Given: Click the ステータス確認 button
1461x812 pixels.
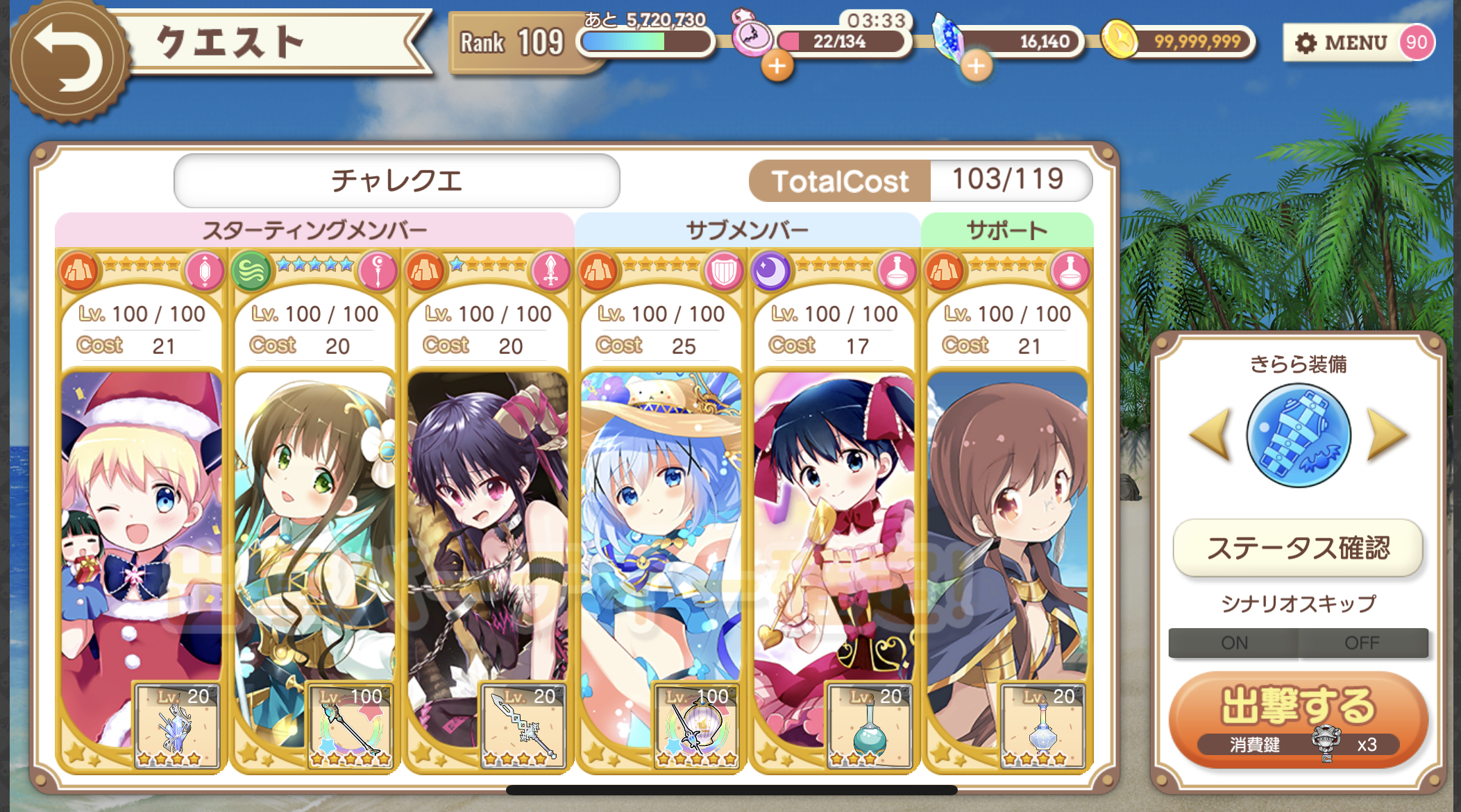Looking at the screenshot, I should pos(1298,548).
